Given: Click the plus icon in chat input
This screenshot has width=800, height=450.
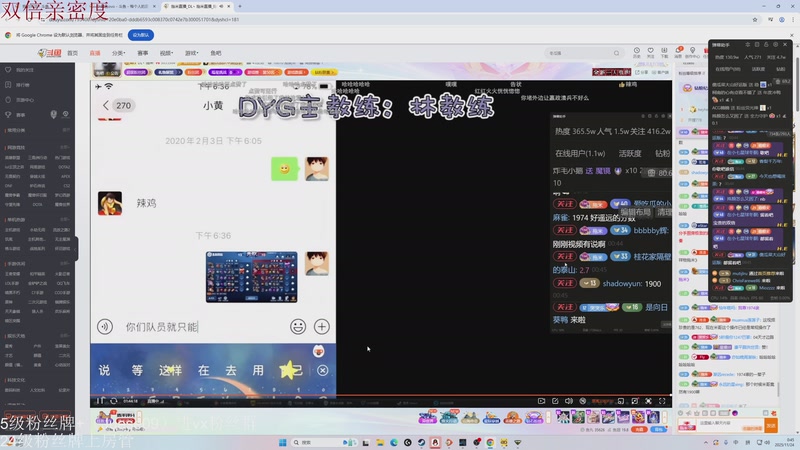Looking at the screenshot, I should [x=321, y=327].
